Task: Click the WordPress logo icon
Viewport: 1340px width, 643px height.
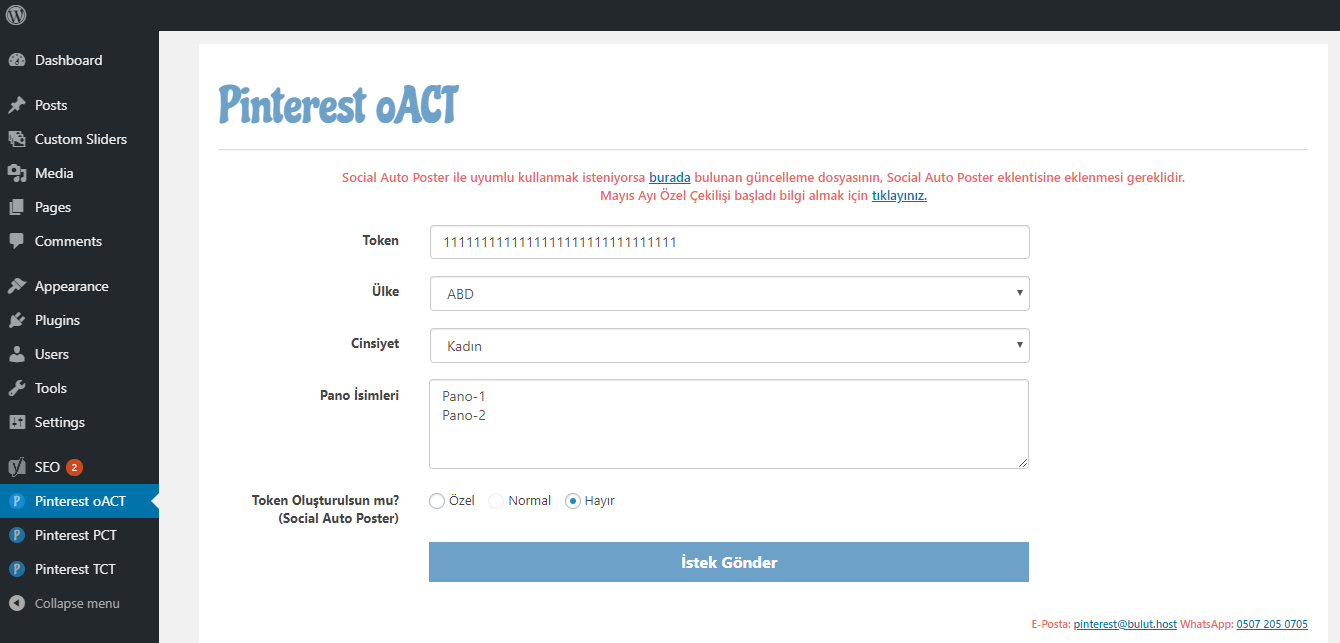Action: (16, 15)
